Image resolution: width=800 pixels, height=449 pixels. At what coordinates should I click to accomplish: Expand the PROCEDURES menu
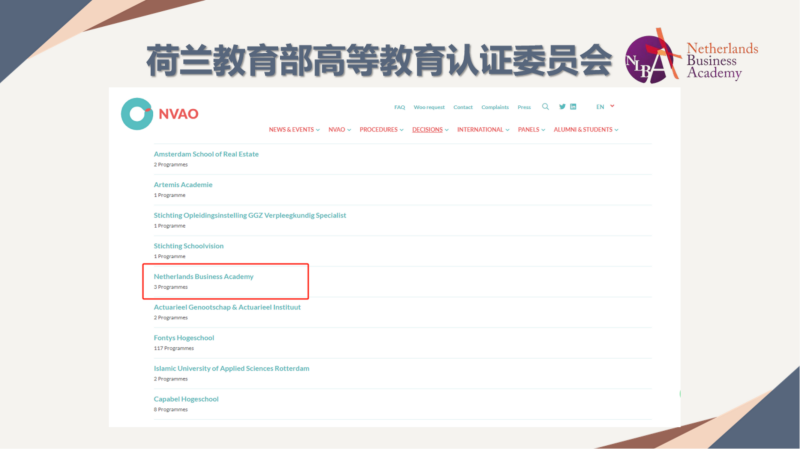(381, 130)
